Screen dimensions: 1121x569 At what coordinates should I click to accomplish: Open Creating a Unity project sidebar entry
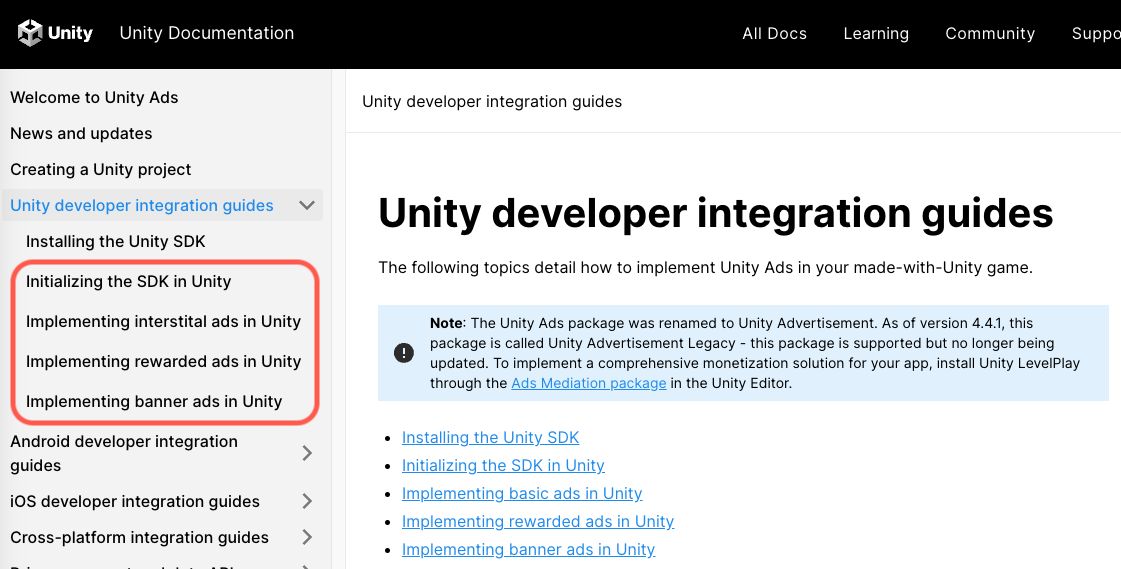101,169
